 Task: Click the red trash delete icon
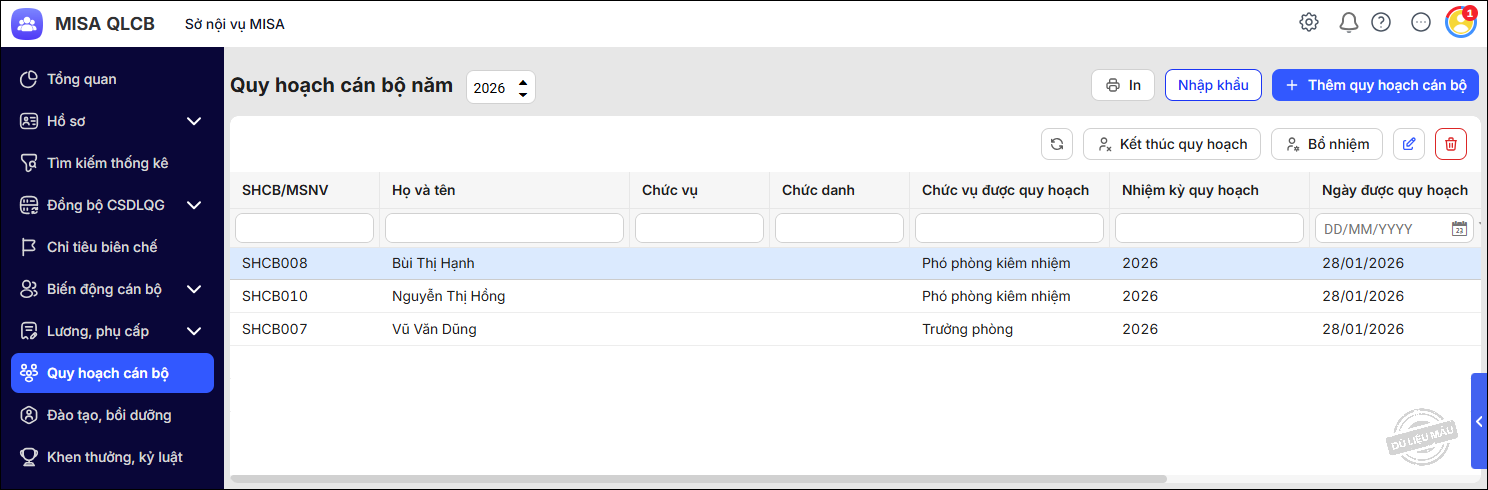(1450, 144)
